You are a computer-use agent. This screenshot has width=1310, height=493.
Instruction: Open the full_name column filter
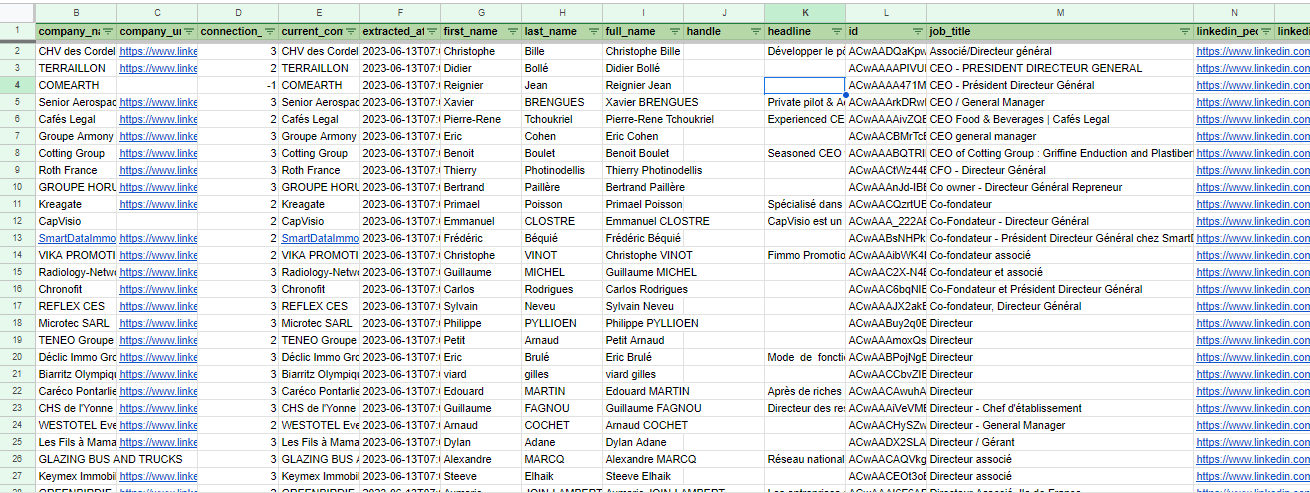tap(675, 31)
